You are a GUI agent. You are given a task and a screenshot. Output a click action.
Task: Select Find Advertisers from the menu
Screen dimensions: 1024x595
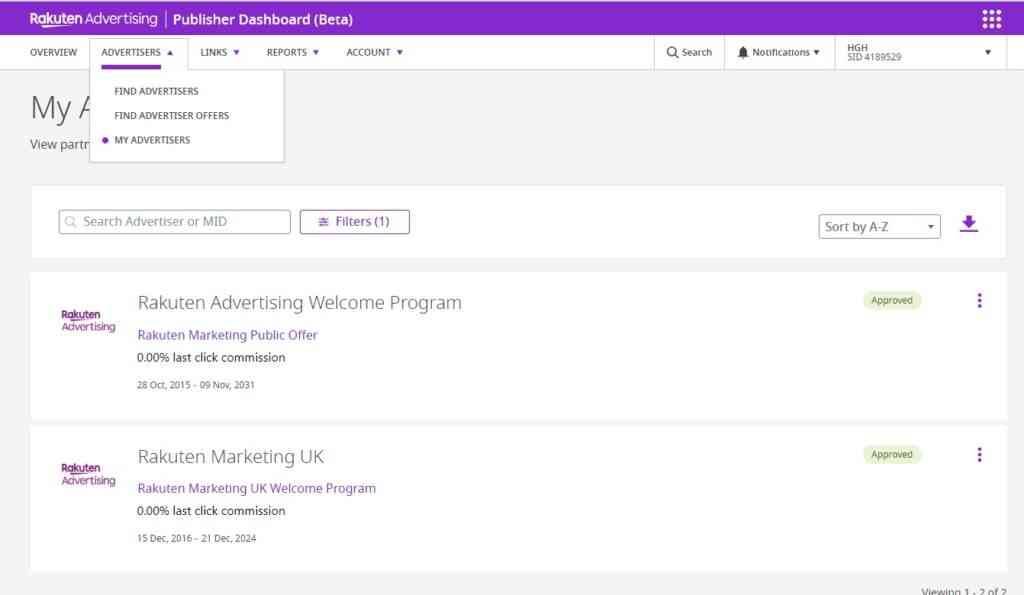point(156,91)
